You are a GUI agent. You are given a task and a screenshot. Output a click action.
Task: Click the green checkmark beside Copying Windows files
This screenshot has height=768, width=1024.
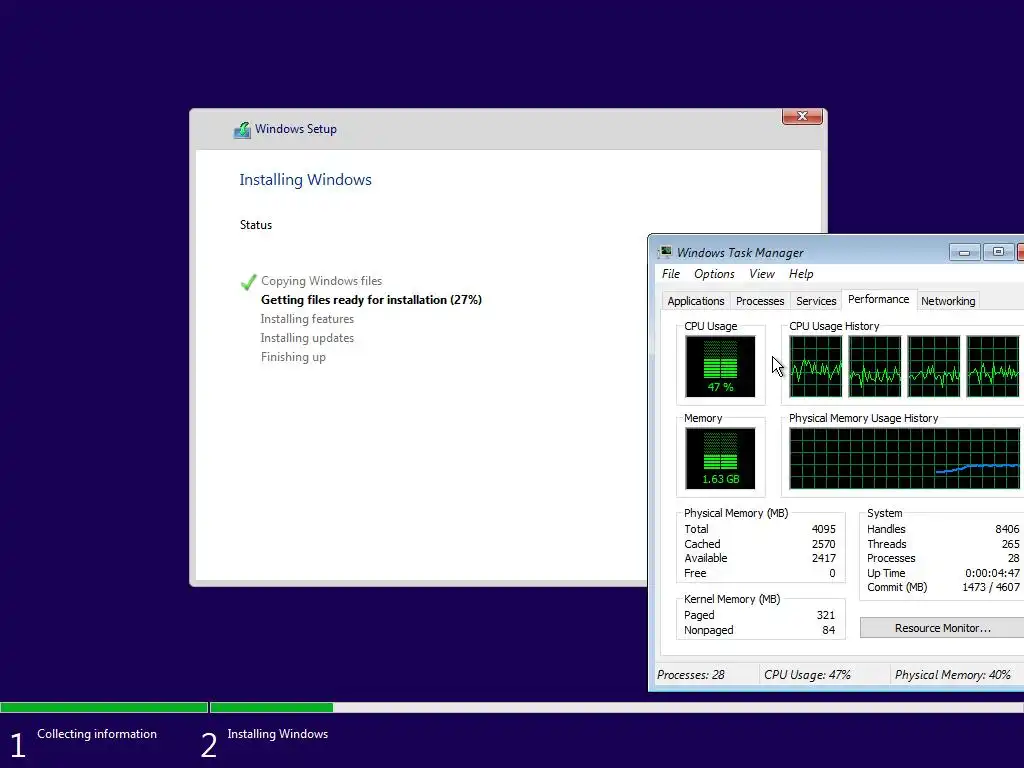[248, 281]
